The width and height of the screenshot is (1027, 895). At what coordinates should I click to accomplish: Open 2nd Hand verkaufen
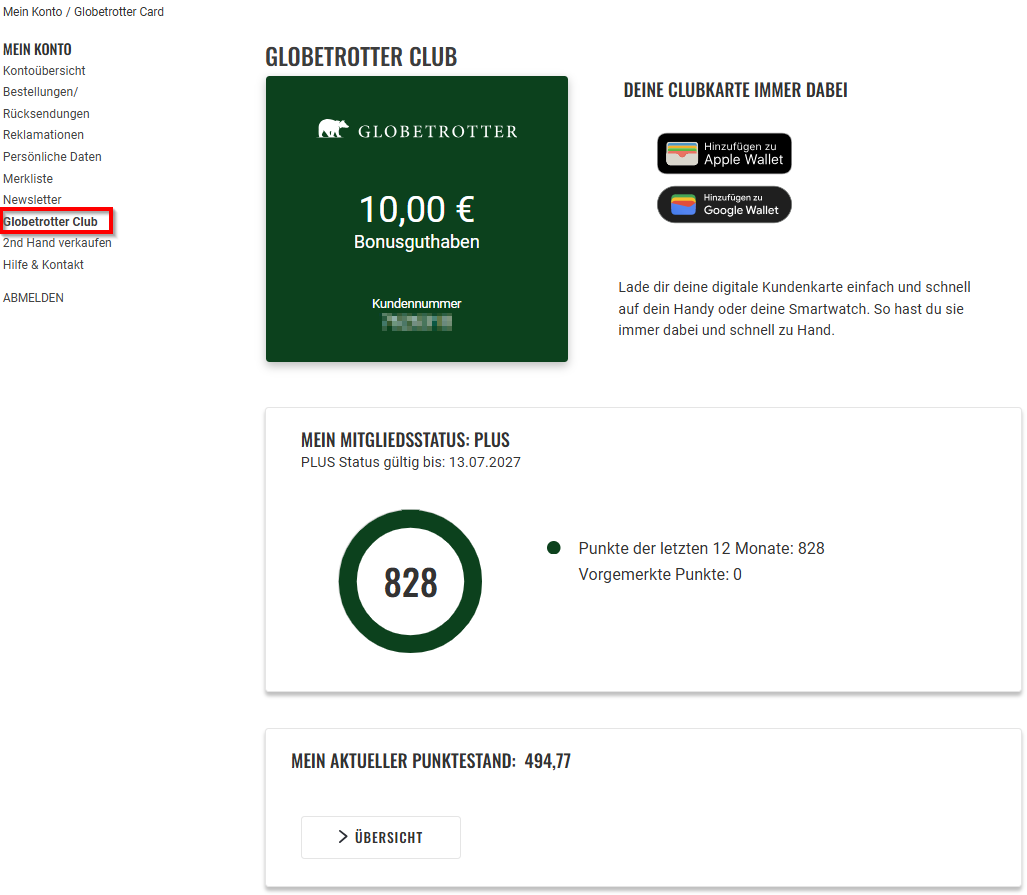pos(57,243)
